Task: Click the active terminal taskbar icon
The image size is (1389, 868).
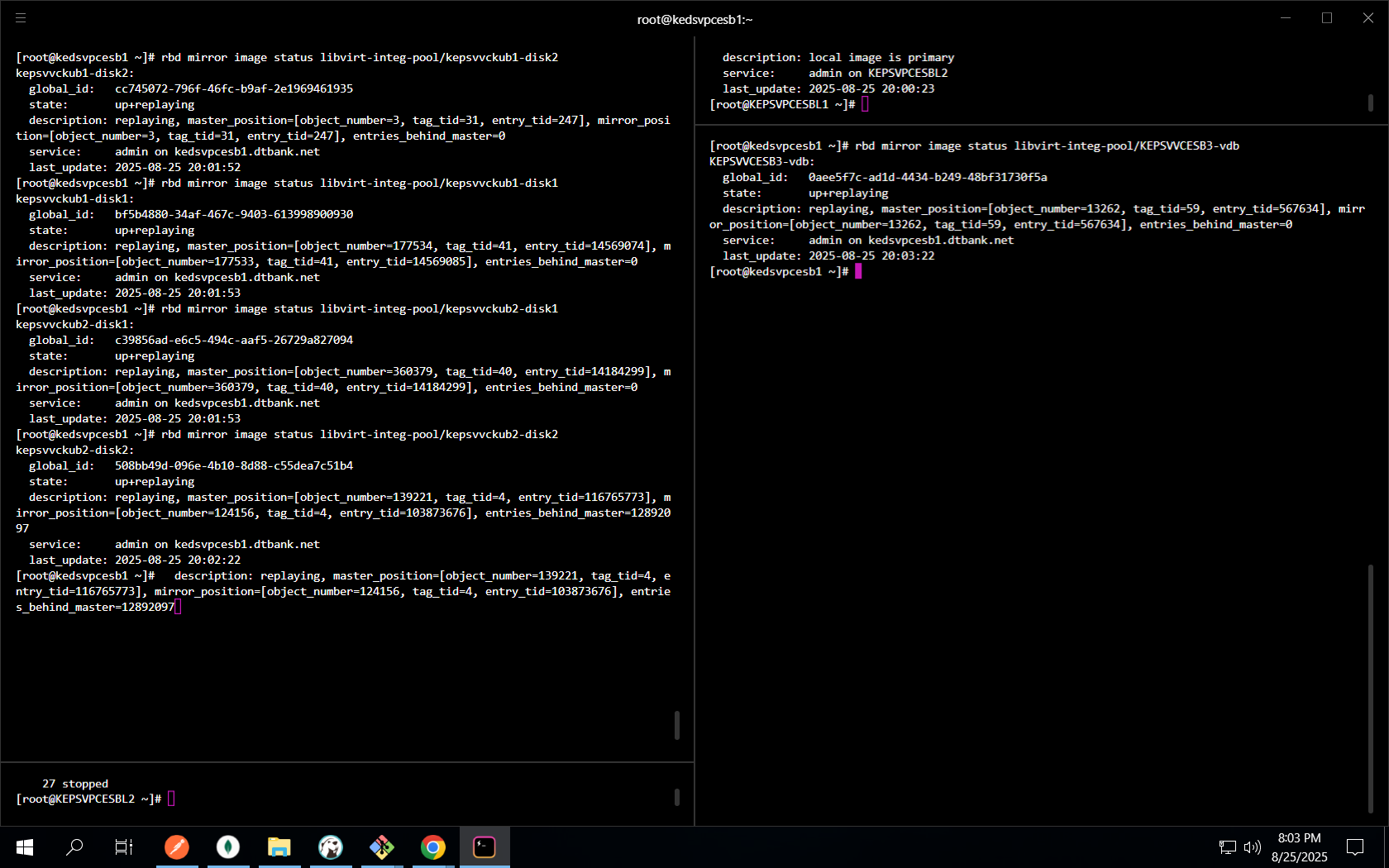Action: coord(484,847)
